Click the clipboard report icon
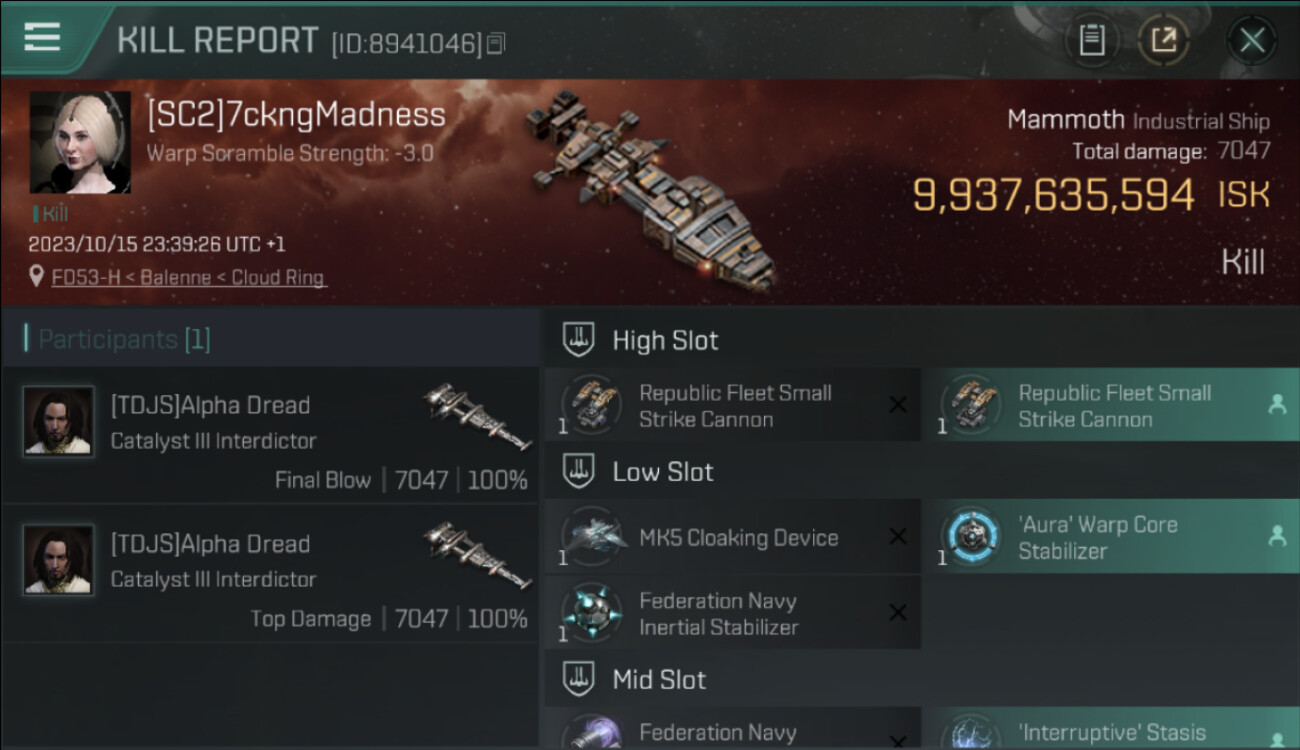Screen dimensions: 1300x750 [1091, 41]
